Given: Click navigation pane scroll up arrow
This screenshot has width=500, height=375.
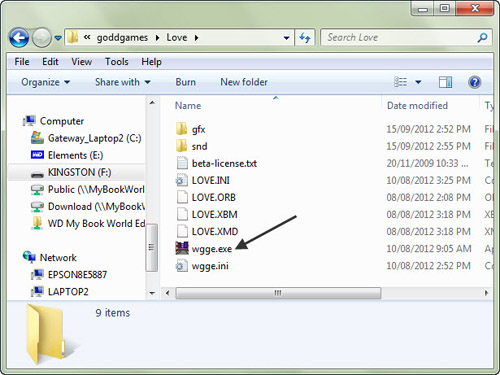Looking at the screenshot, I should [x=152, y=103].
